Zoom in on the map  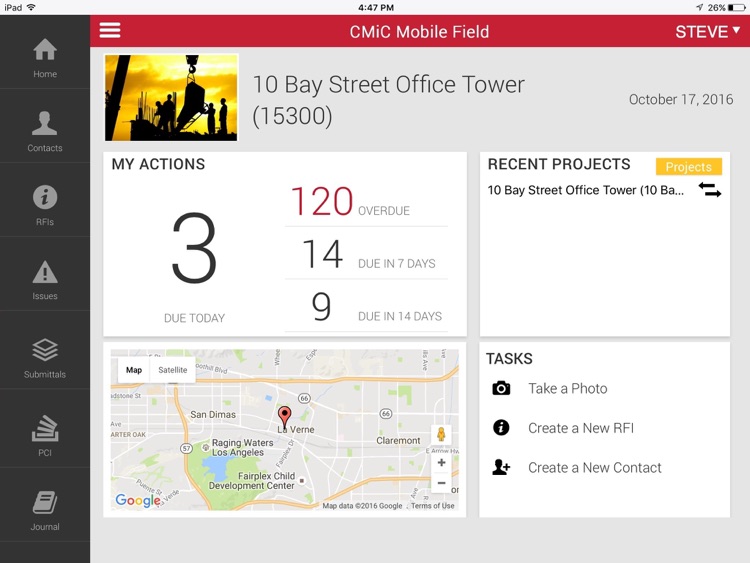click(x=441, y=462)
